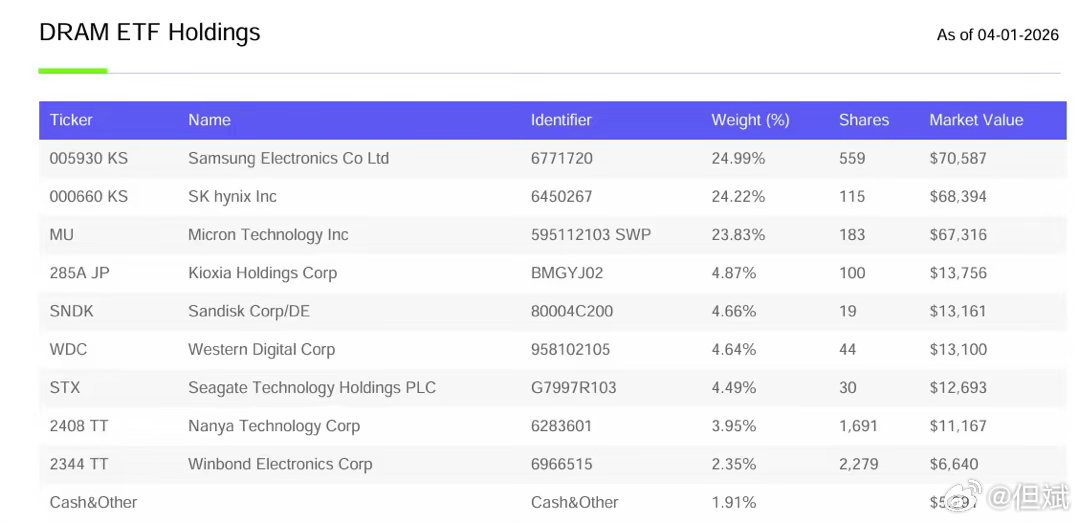Click the DRAM ETF Holdings title
Screen dimensions: 1080x523
pos(149,33)
